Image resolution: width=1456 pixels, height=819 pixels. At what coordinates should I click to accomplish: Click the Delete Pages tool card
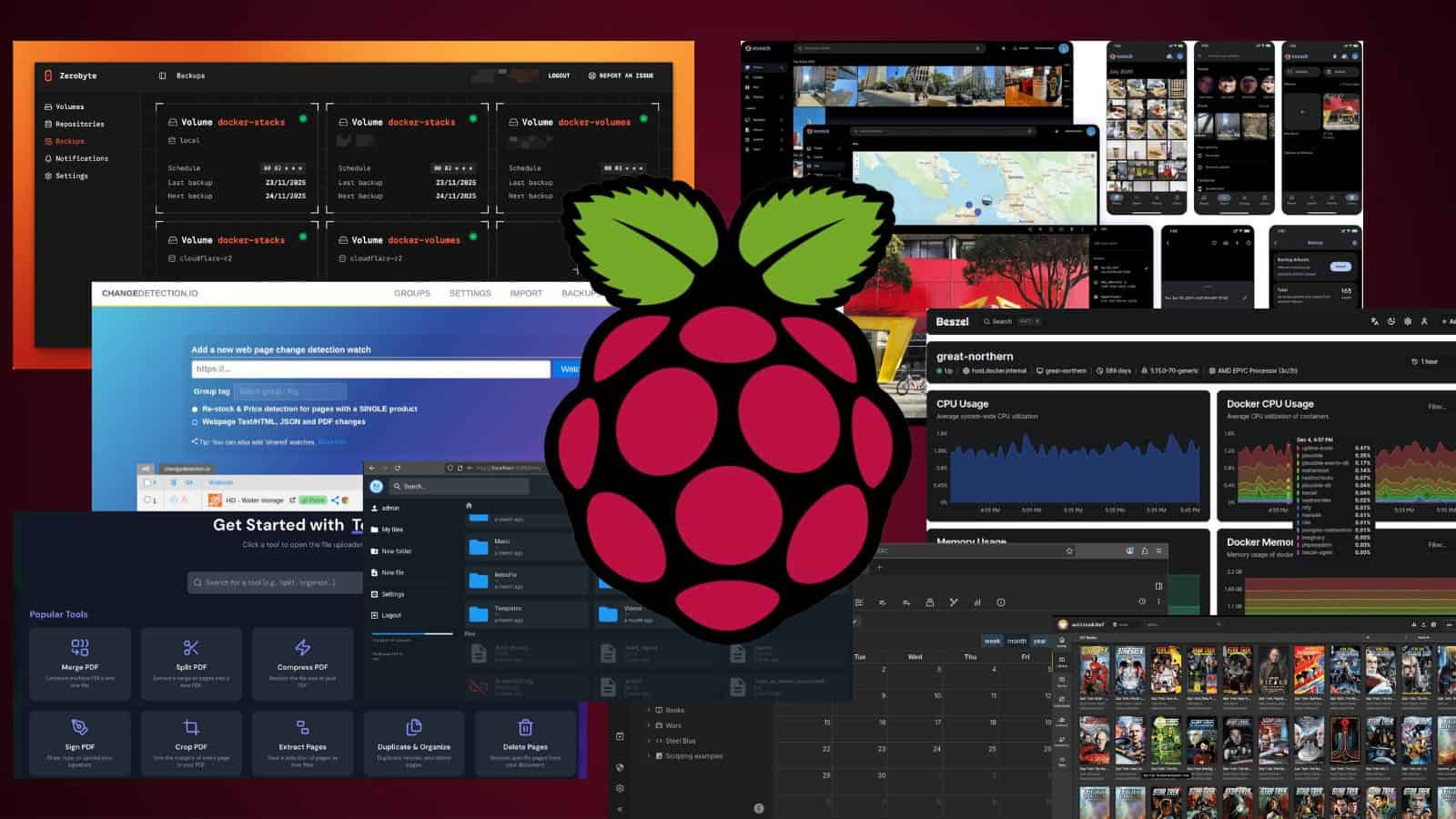click(525, 743)
